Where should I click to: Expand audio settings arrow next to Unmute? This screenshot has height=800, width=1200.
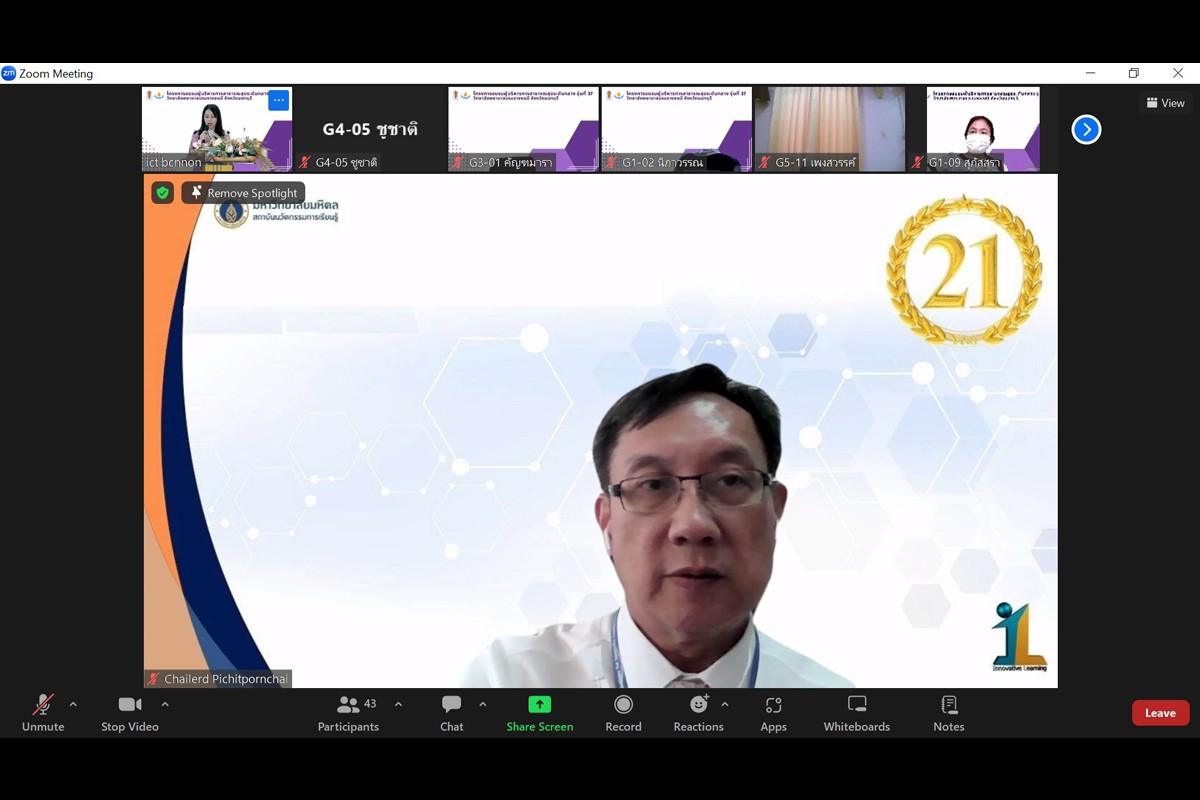coord(73,704)
